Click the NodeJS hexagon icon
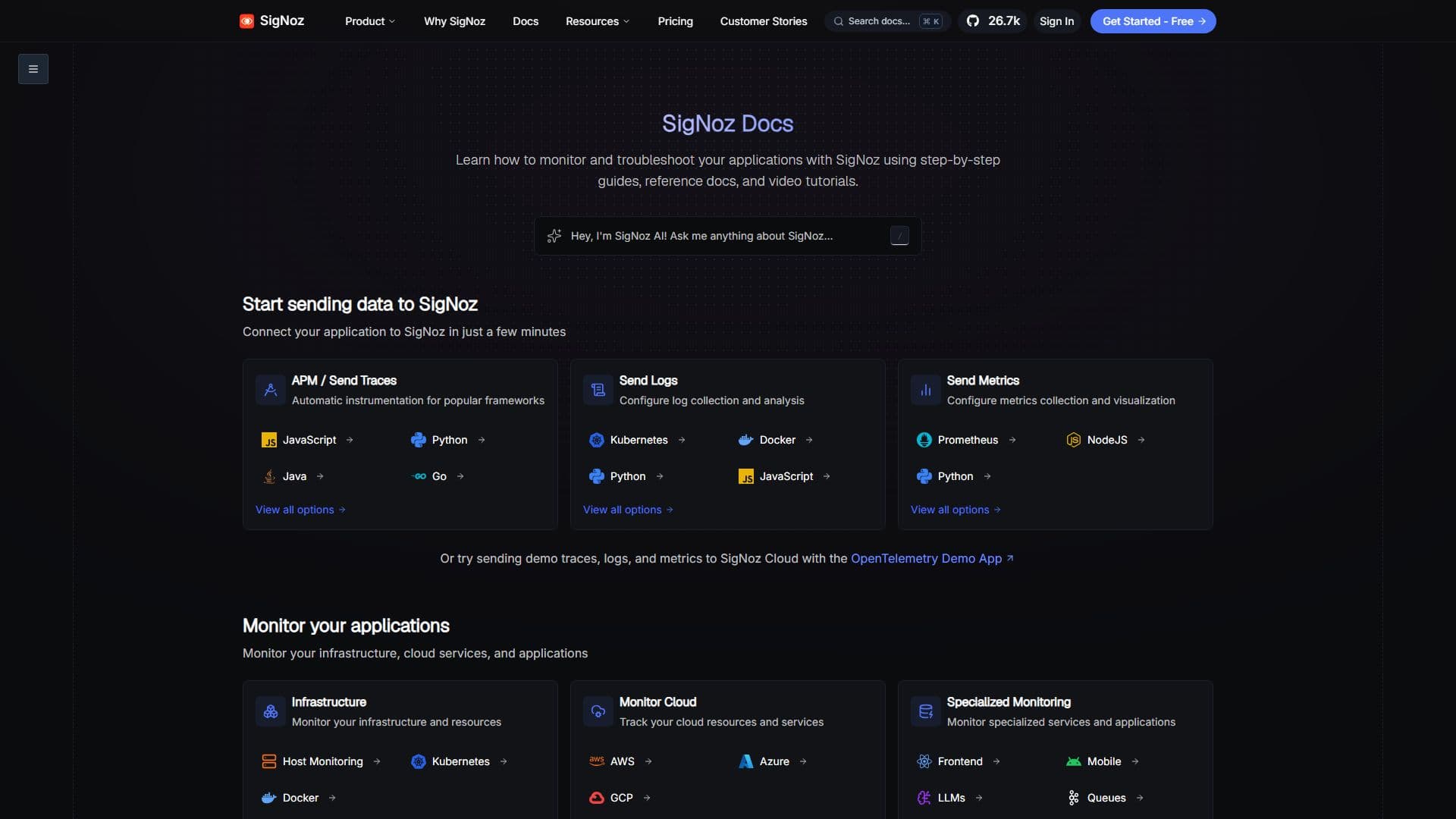 pyautogui.click(x=1074, y=440)
